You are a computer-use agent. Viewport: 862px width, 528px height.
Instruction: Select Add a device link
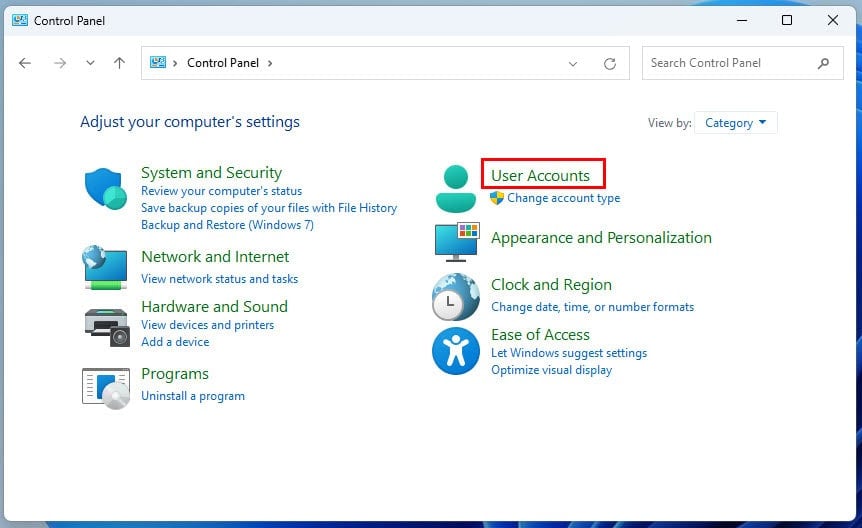pos(175,342)
